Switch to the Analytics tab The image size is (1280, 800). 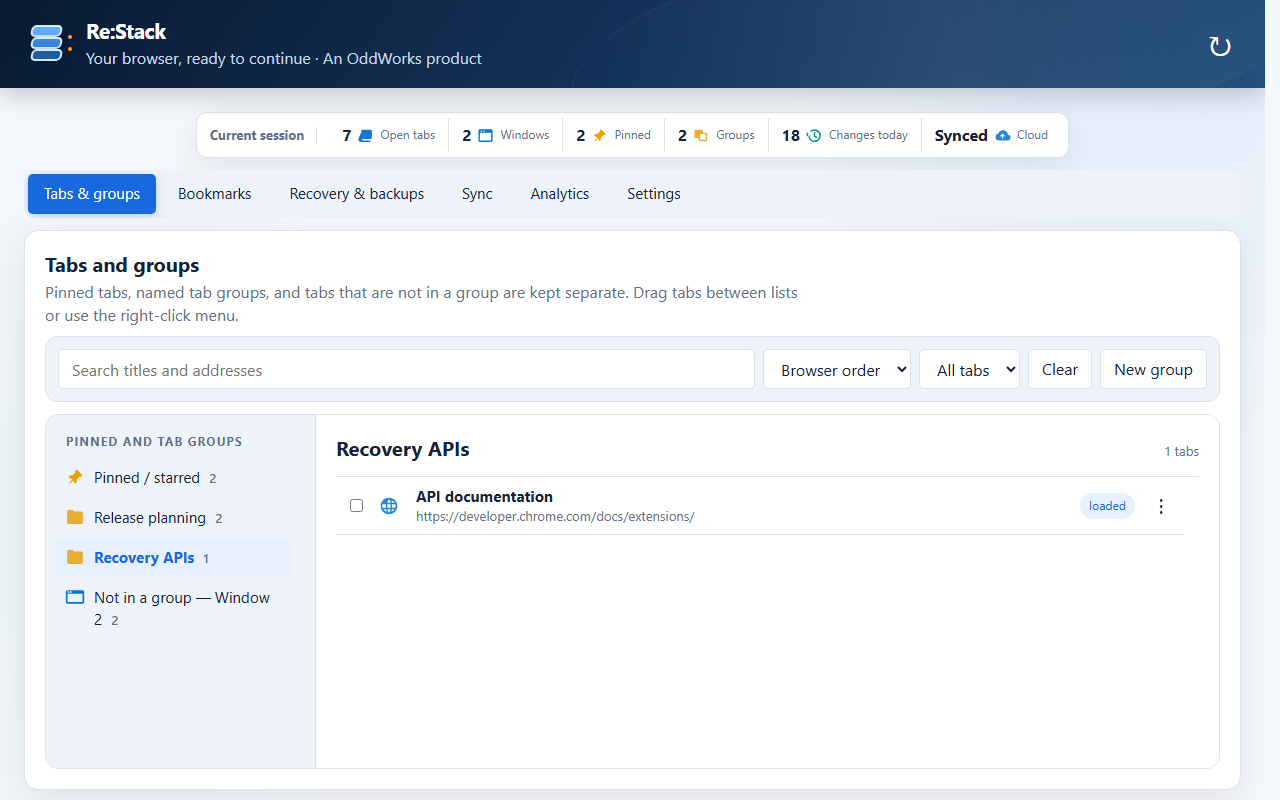(560, 194)
